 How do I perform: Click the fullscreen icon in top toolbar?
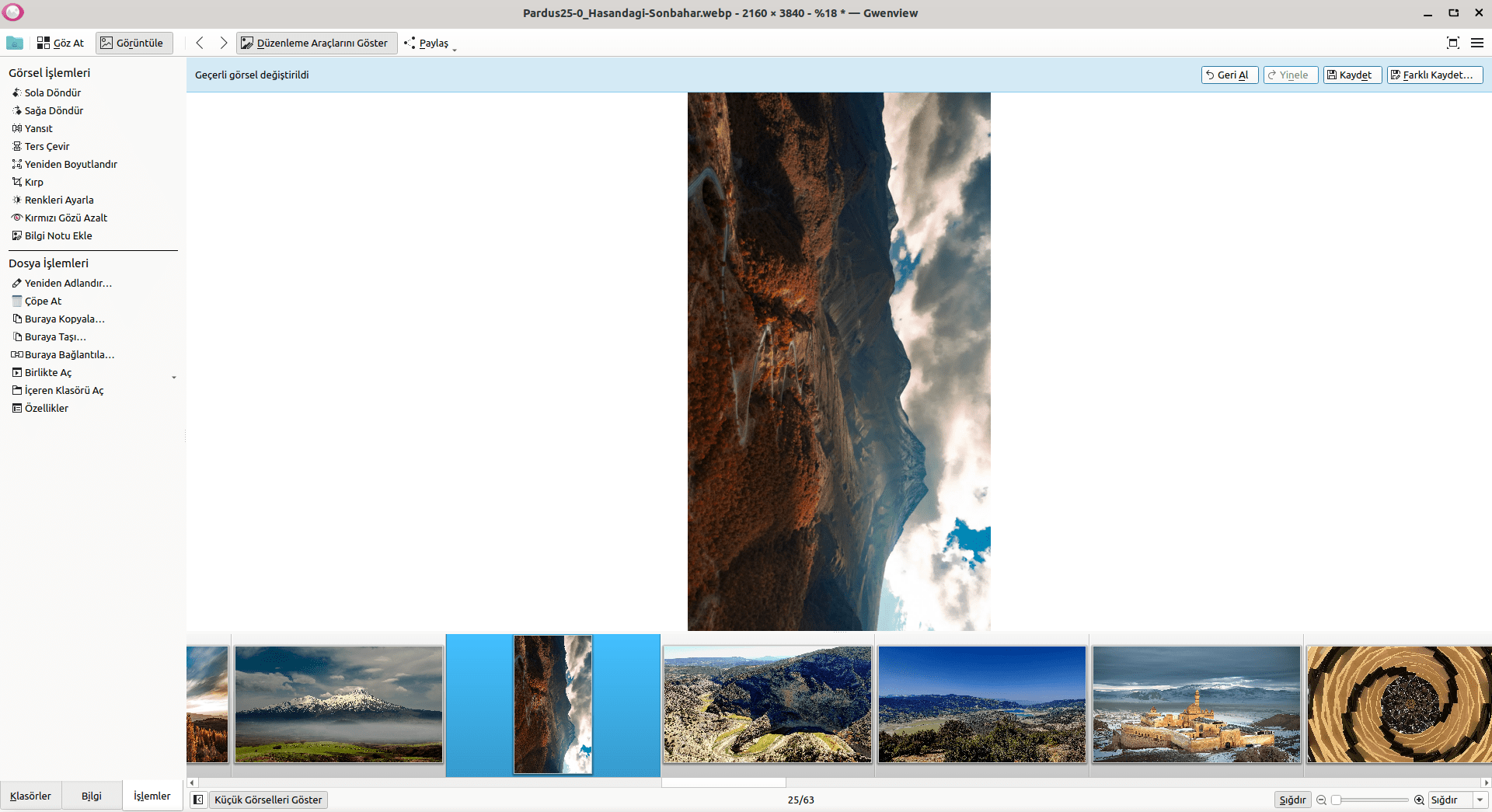coord(1452,43)
